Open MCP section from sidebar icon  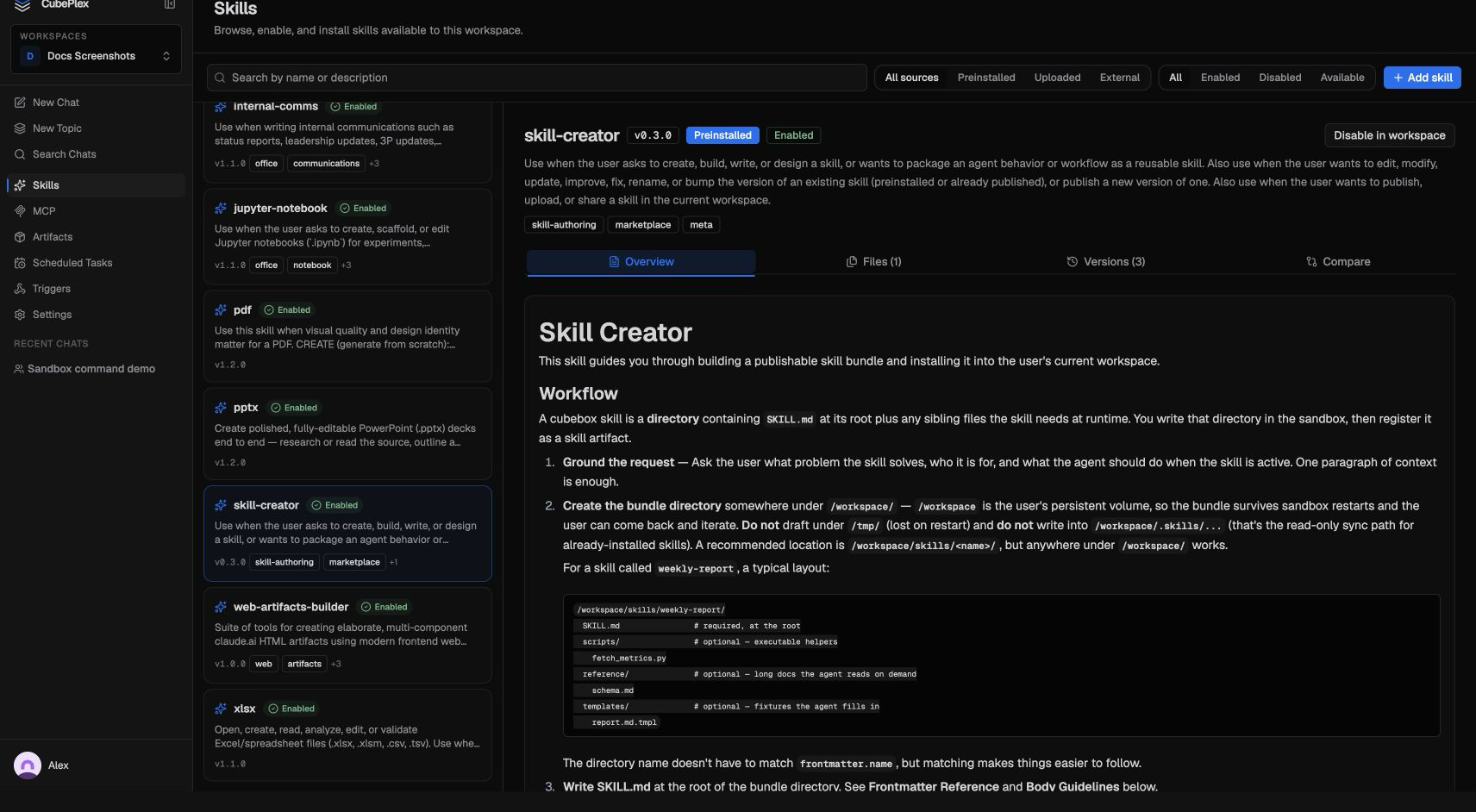click(20, 211)
